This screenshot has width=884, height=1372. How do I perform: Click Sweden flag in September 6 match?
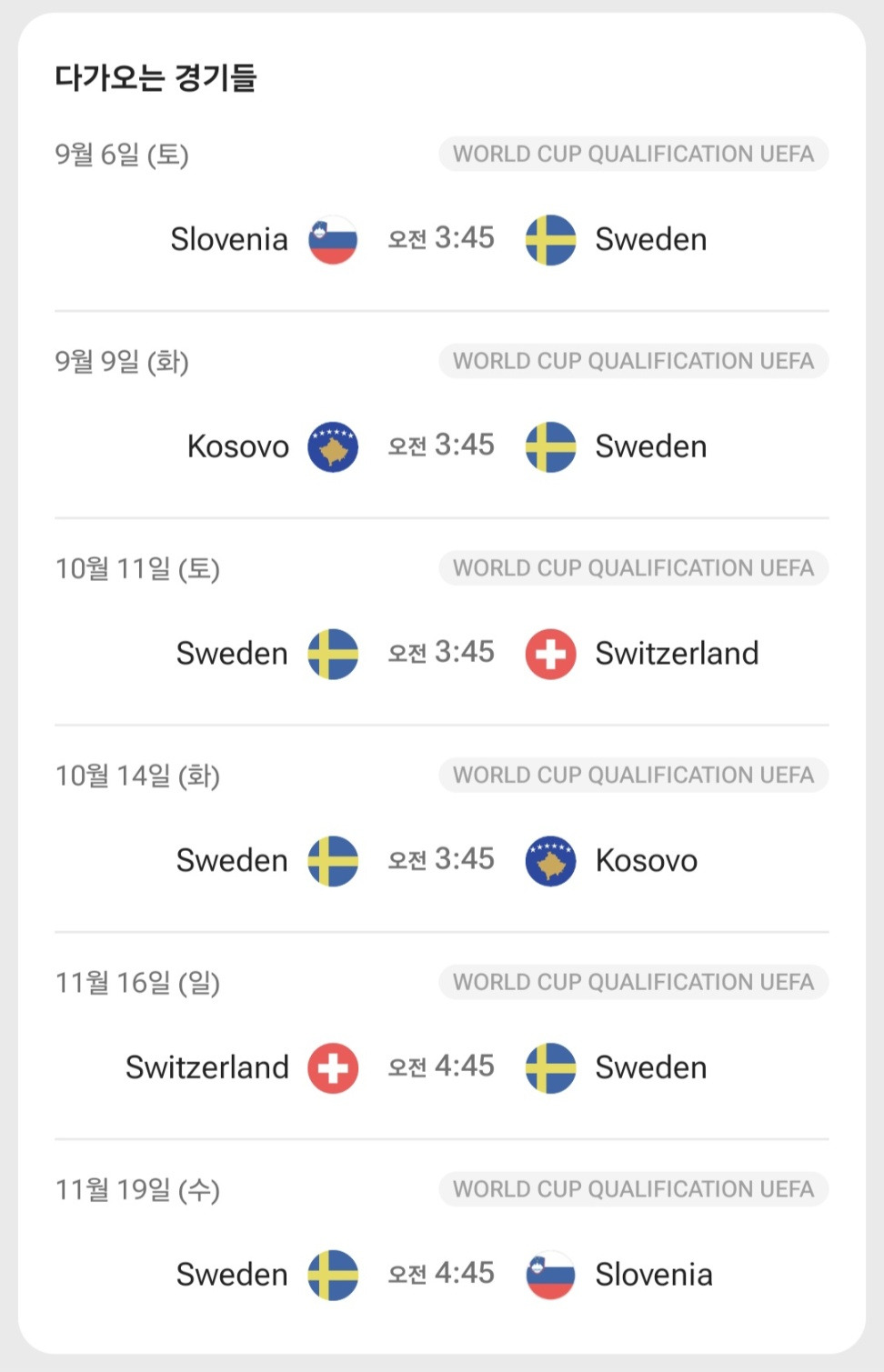tap(551, 240)
